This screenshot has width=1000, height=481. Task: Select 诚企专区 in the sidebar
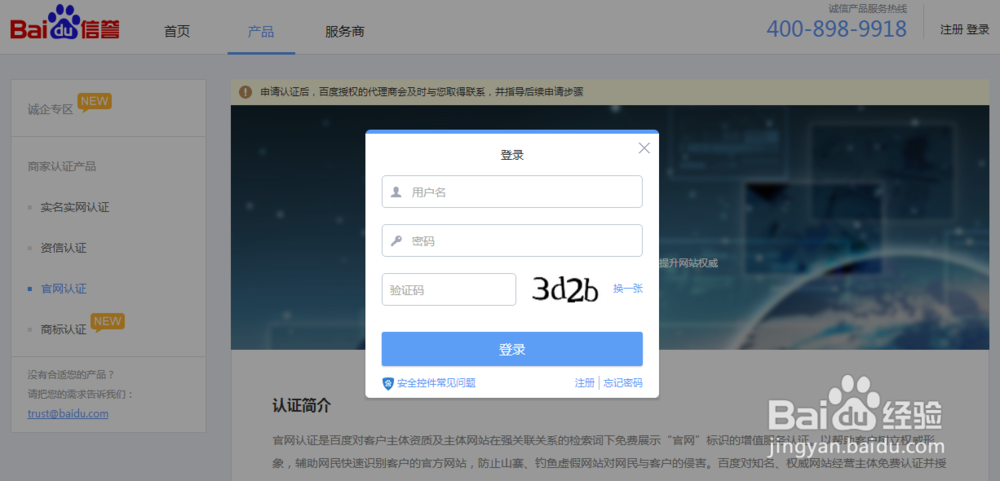(50, 109)
